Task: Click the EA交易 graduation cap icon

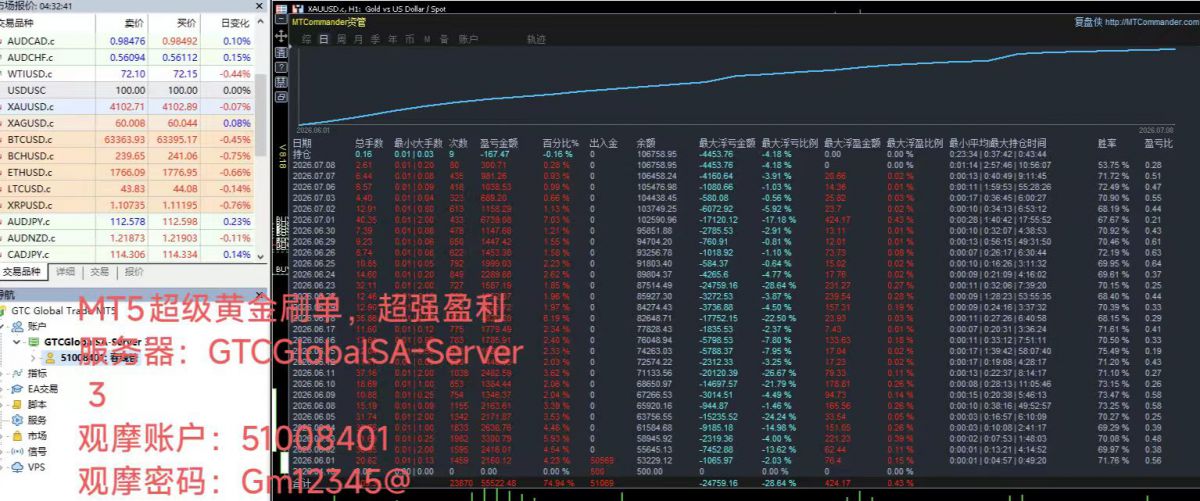Action: pyautogui.click(x=17, y=388)
